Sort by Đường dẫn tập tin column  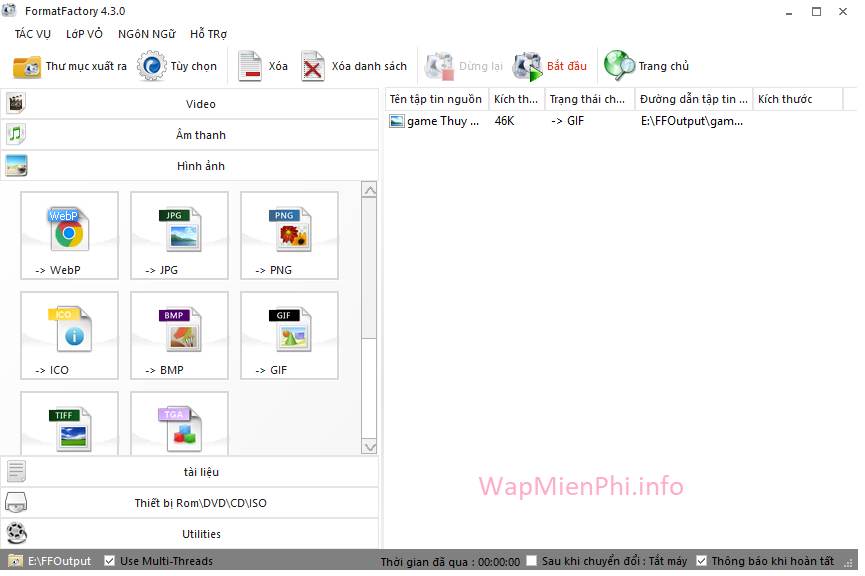(x=694, y=99)
